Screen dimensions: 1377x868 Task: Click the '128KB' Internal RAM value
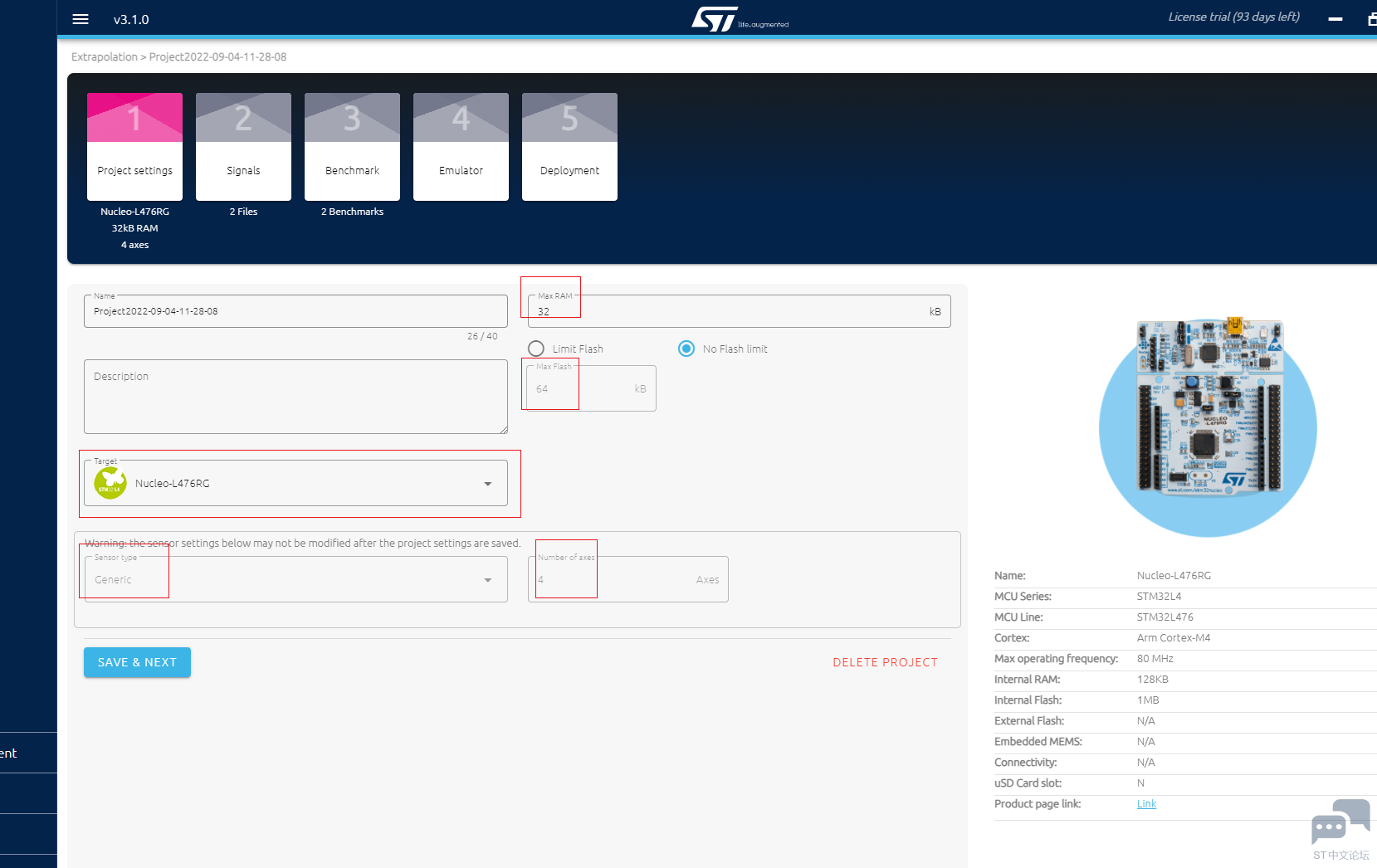point(1153,680)
